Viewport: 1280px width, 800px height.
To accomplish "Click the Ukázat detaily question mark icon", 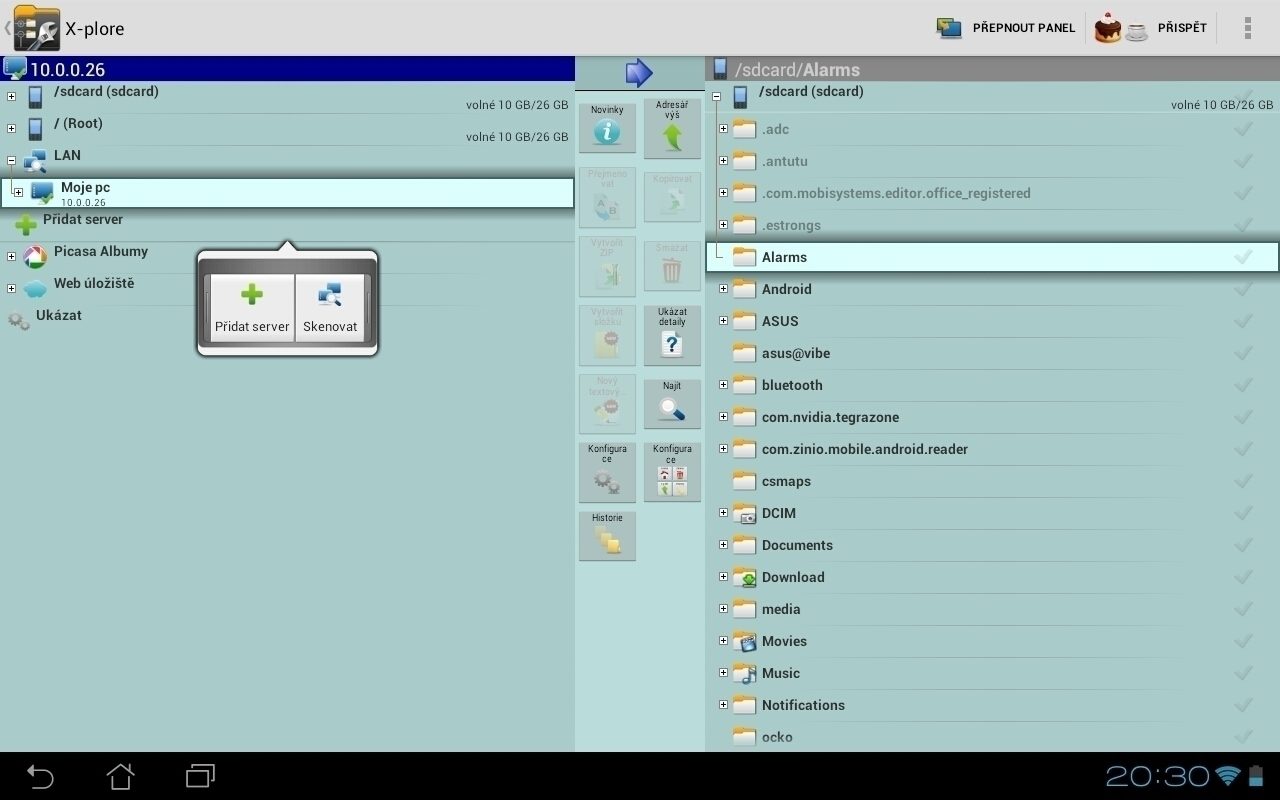I will [x=672, y=335].
